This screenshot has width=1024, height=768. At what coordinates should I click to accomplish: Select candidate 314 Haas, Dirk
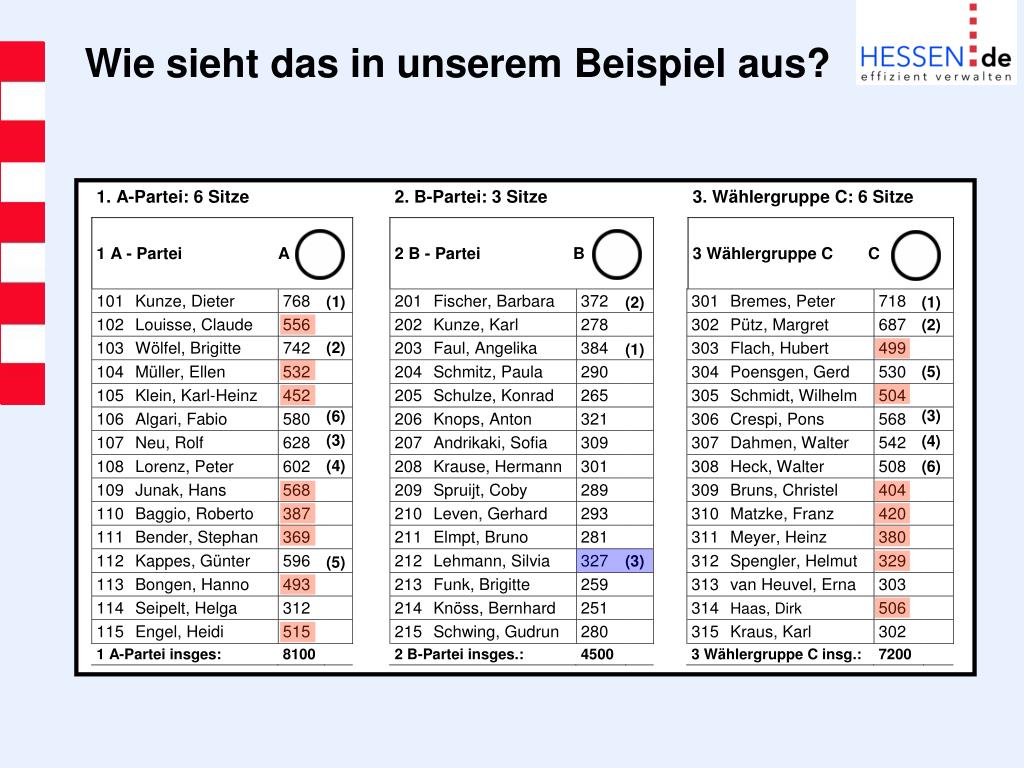pos(766,608)
